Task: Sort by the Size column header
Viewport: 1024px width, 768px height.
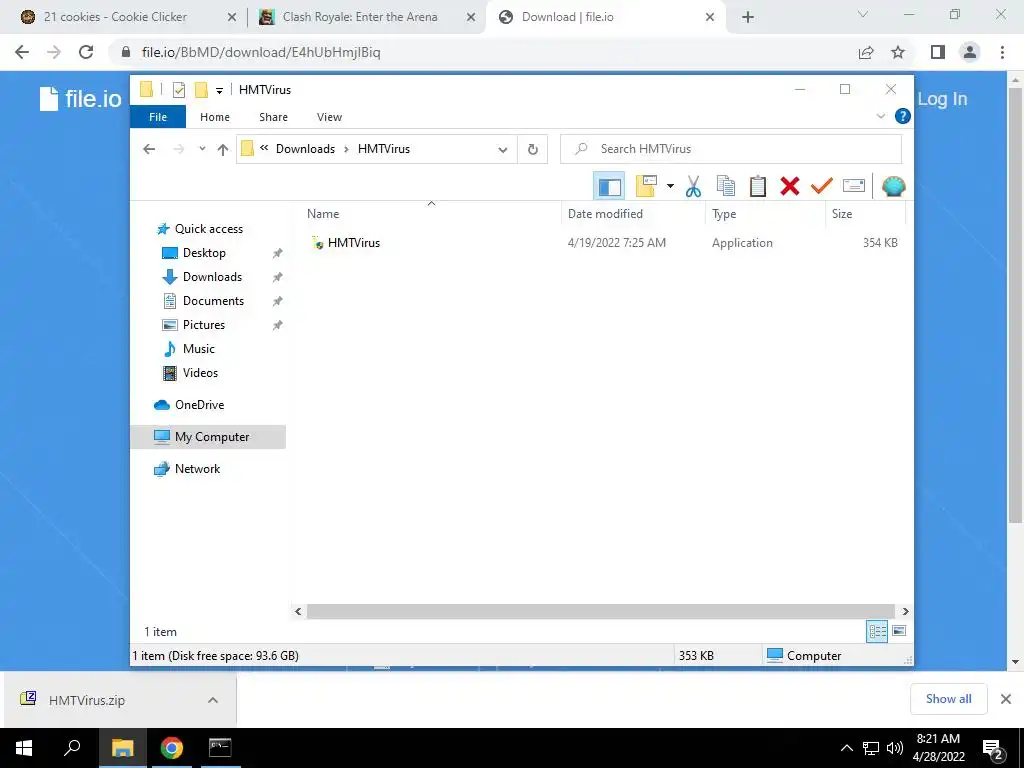Action: coord(865,214)
